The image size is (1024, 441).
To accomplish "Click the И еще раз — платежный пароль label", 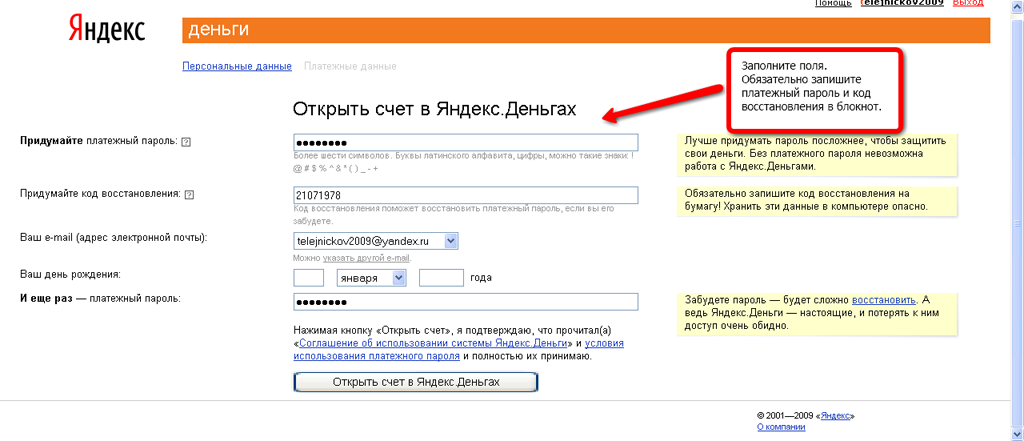I will pos(100,299).
